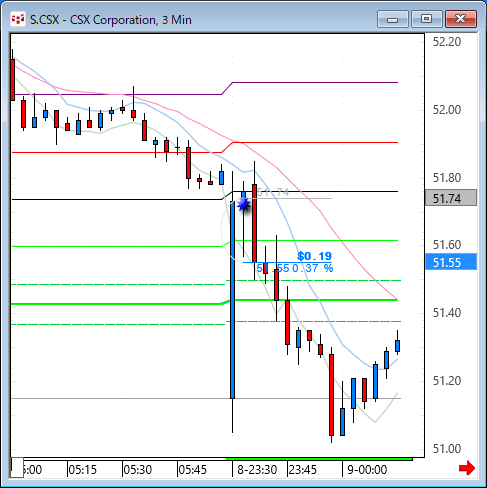The height and width of the screenshot is (488, 487).
Task: Click the 51.20 price scale value
Action: pyautogui.click(x=447, y=381)
